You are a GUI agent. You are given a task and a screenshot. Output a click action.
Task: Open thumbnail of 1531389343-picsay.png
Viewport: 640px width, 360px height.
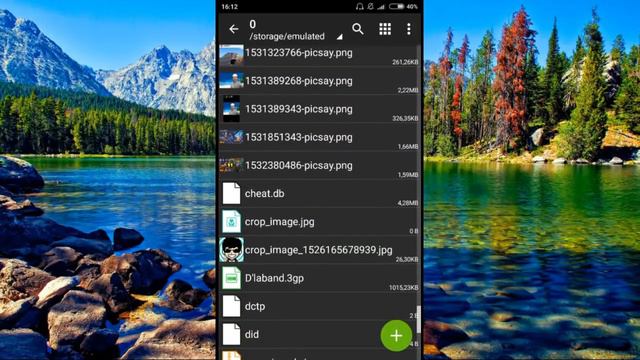coord(231,109)
